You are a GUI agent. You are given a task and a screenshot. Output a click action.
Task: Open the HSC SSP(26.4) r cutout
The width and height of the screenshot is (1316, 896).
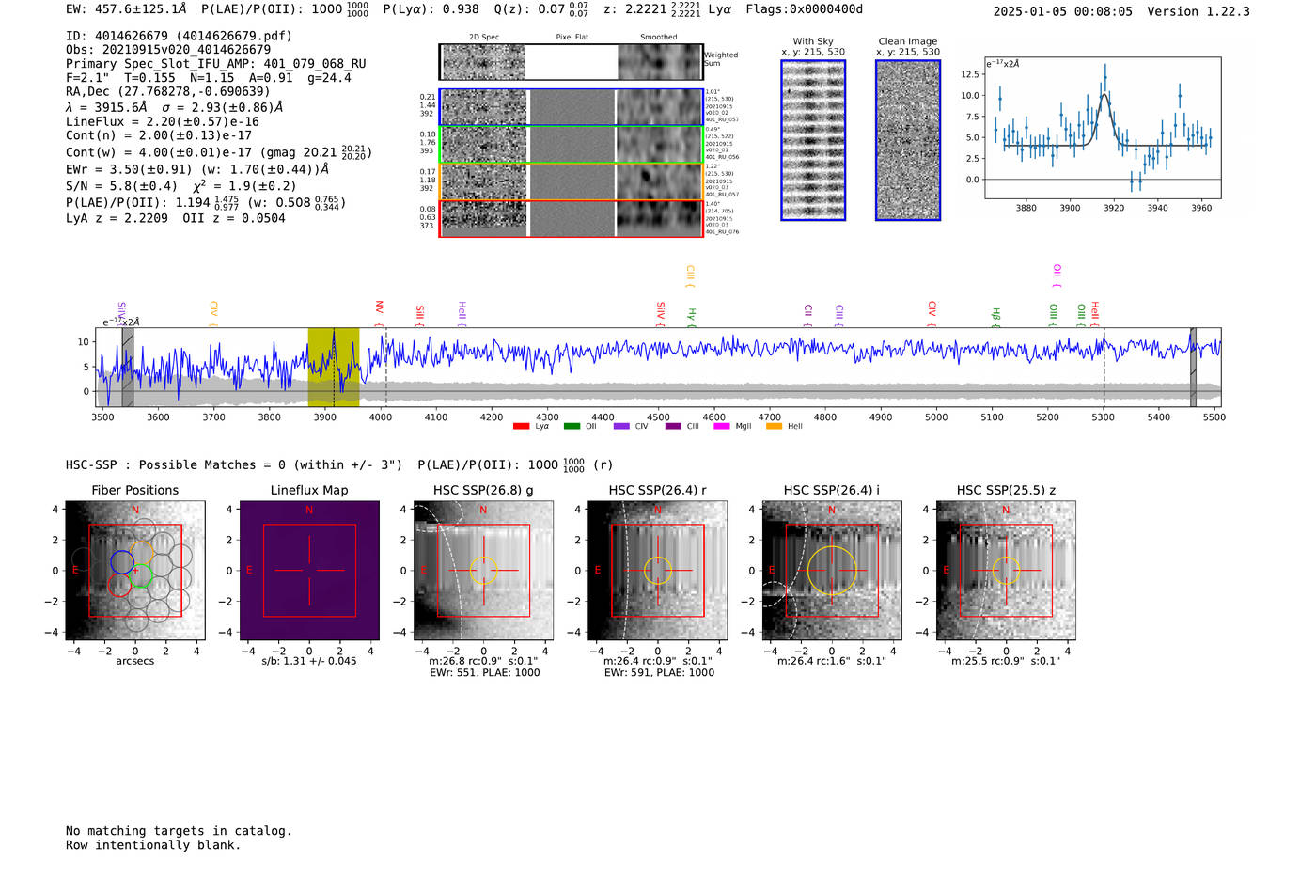coord(657,571)
